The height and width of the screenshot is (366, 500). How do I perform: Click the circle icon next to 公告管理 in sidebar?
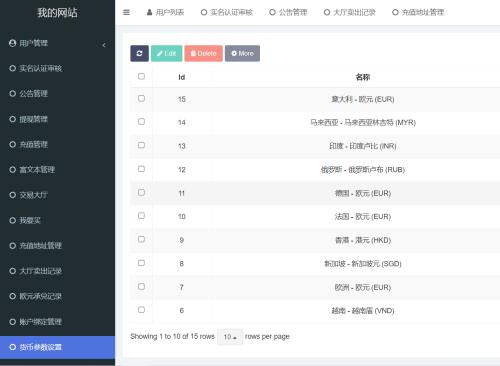[x=13, y=94]
